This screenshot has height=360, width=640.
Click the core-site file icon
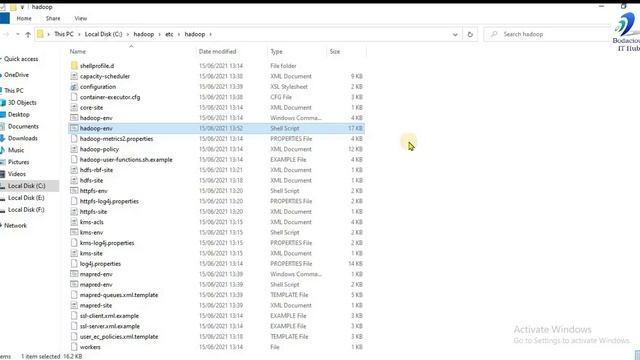click(x=74, y=107)
